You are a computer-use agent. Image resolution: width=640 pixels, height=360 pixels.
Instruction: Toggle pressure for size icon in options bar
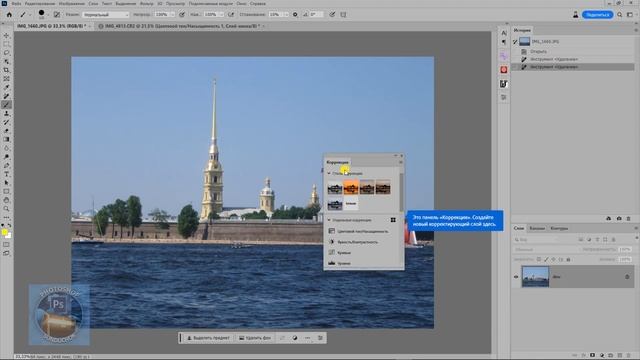click(x=332, y=14)
